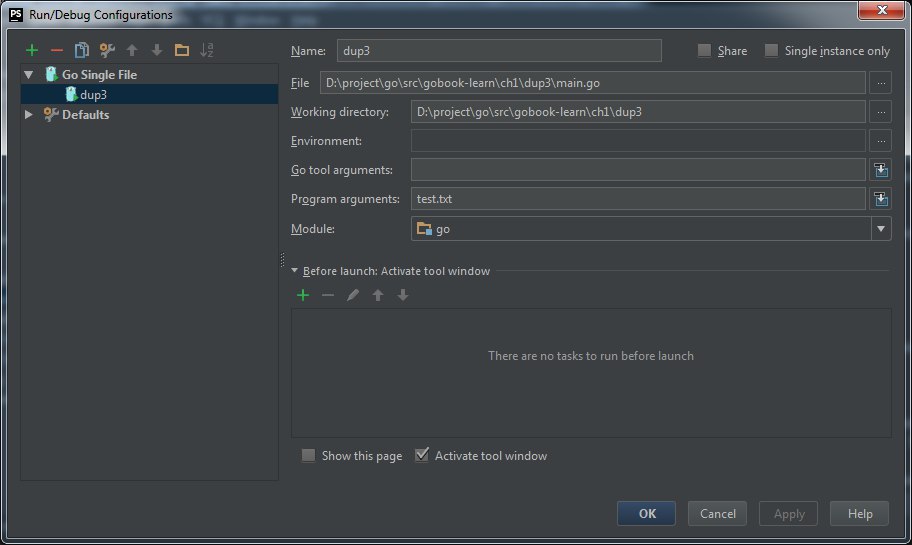Screen dimensions: 912x545
Task: Add a before-launch task
Action: 303,295
